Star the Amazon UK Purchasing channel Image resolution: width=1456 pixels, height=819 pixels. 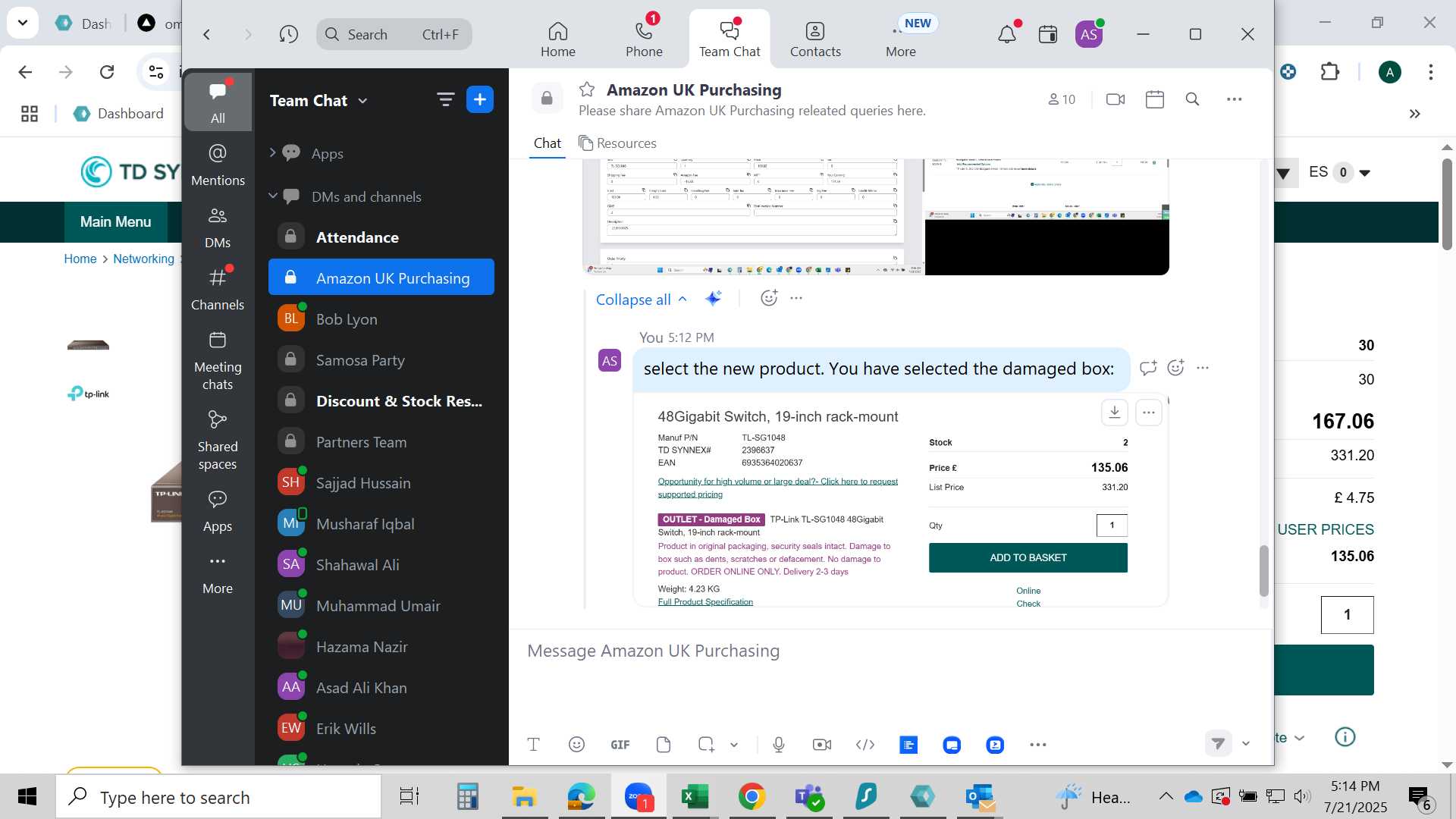tap(587, 89)
